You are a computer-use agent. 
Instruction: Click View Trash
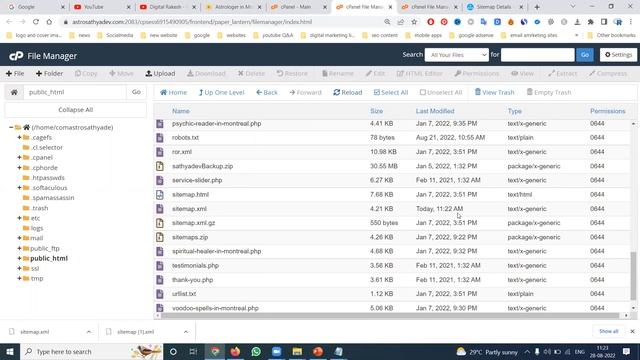tap(494, 93)
